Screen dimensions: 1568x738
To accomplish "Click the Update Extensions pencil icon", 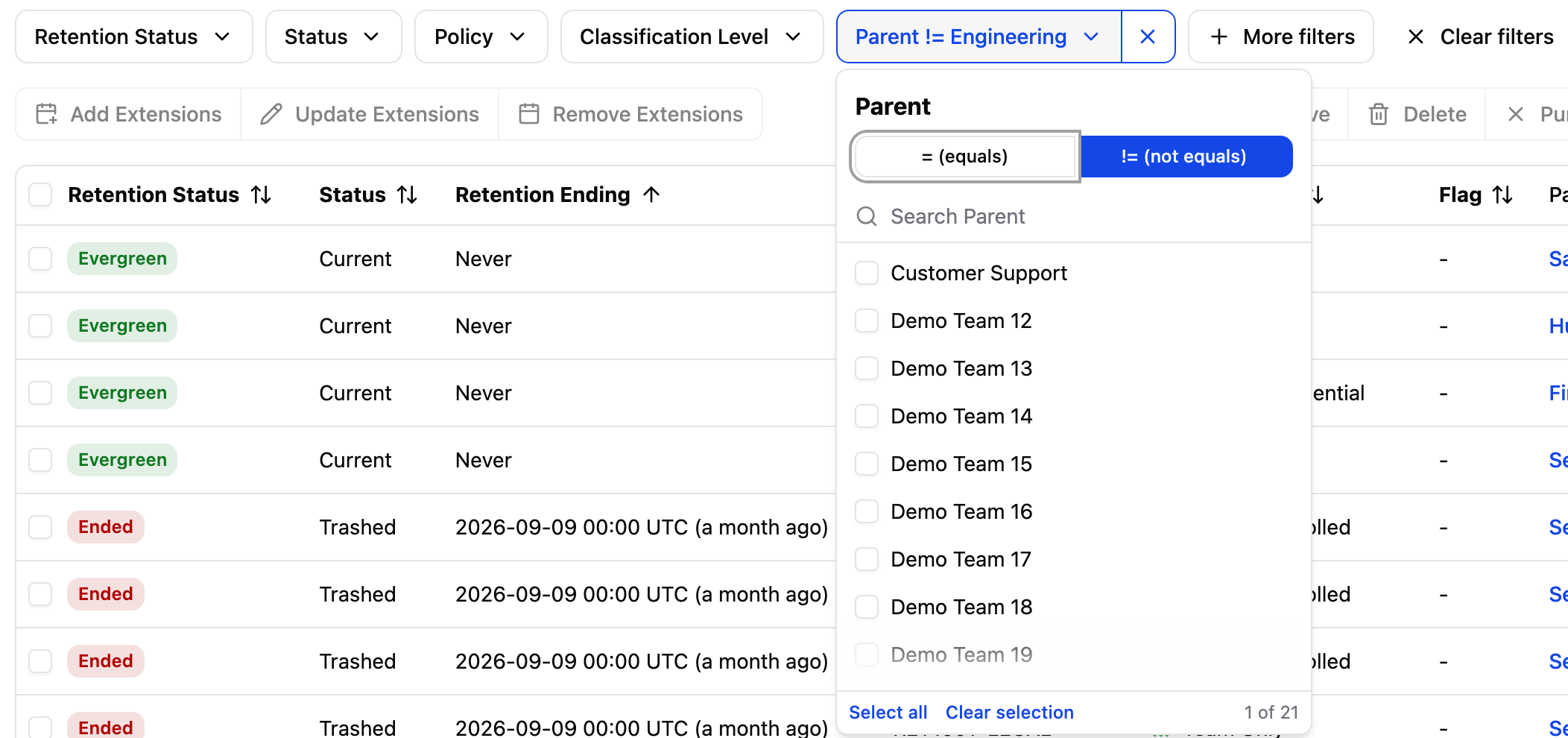I will pyautogui.click(x=271, y=114).
